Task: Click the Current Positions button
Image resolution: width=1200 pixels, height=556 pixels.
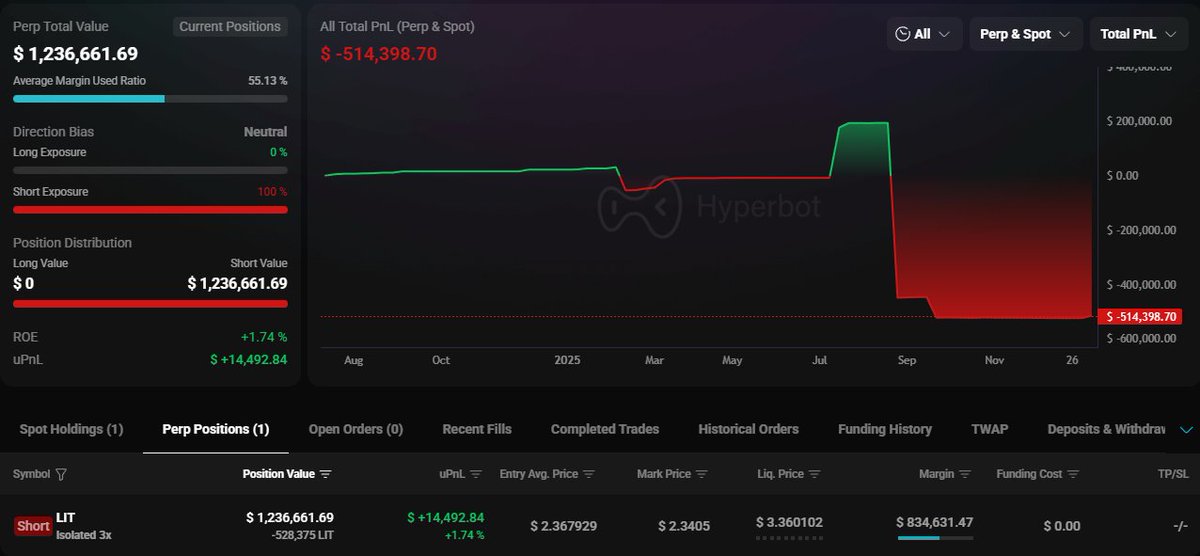Action: [229, 27]
